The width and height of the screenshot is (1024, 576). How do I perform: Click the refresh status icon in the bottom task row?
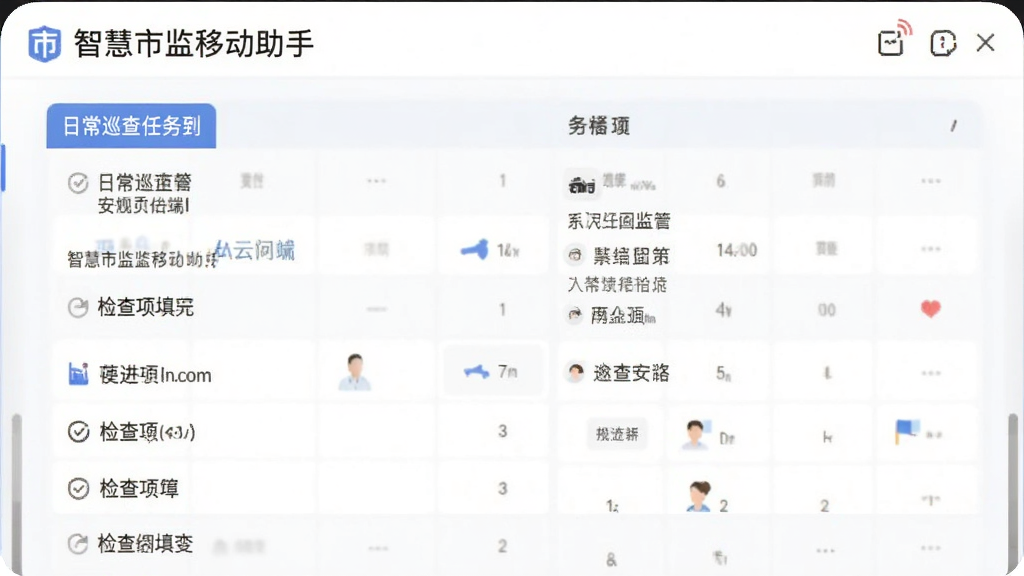(78, 543)
